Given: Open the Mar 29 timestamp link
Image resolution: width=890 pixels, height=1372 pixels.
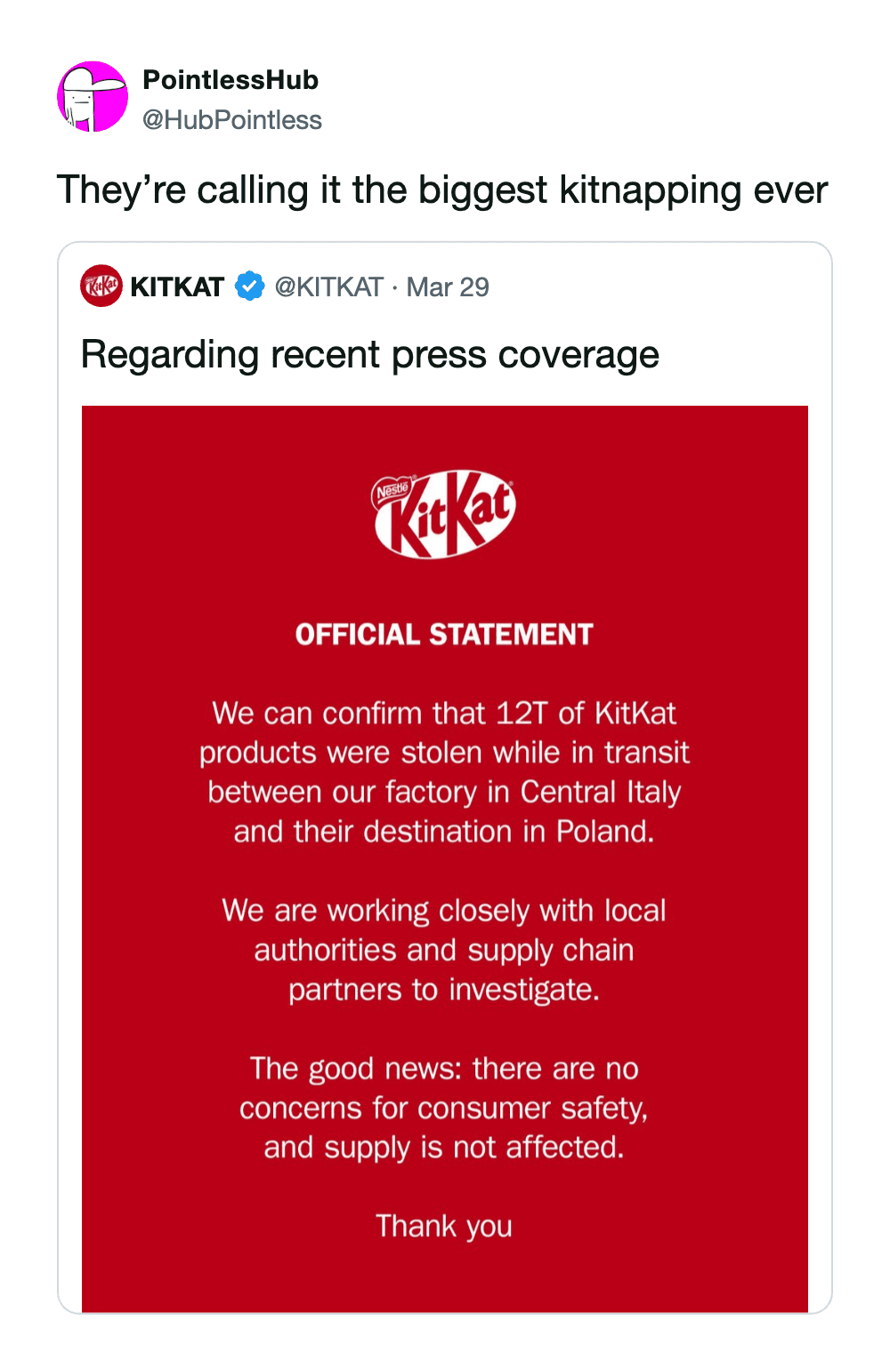Looking at the screenshot, I should click(x=448, y=287).
